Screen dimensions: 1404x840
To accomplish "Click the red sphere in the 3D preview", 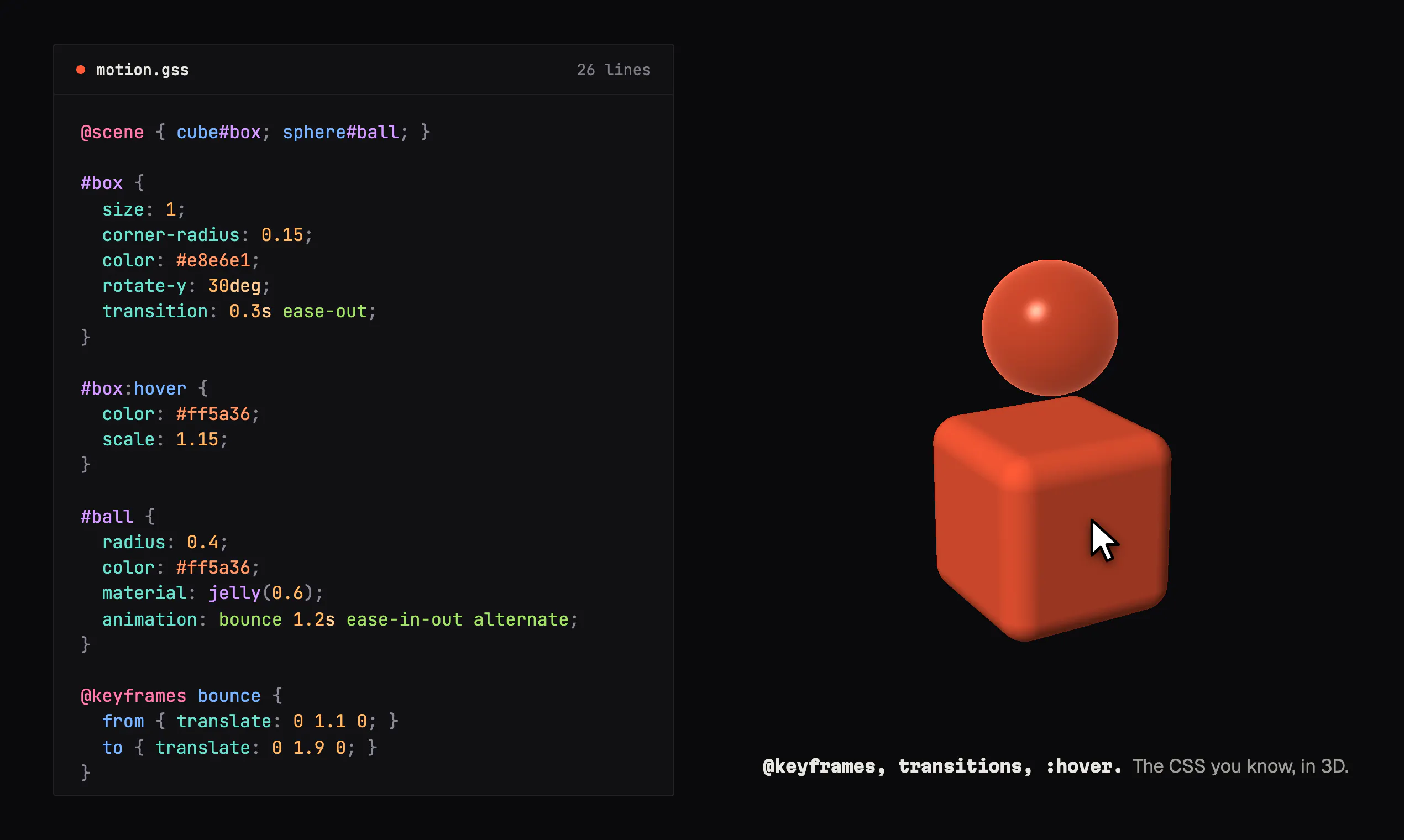I will pos(1050,328).
